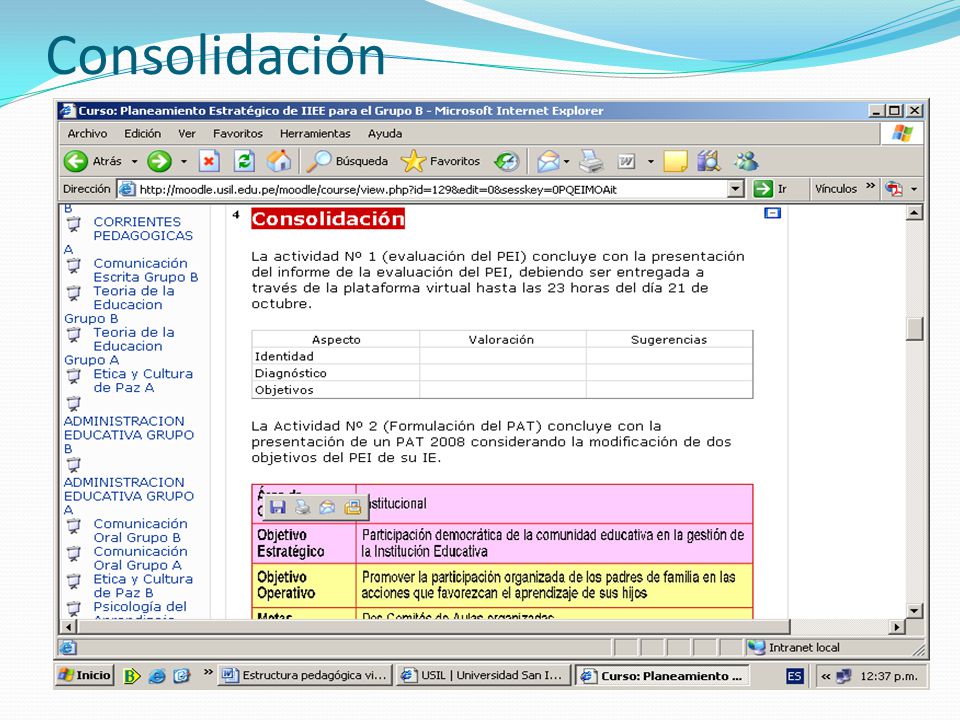The image size is (960, 720).
Task: Click the image toolbar save disk icon
Action: 277,506
